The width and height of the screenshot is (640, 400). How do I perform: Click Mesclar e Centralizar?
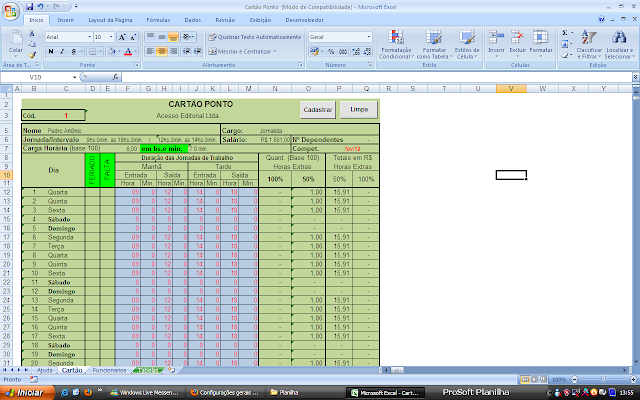[240, 51]
